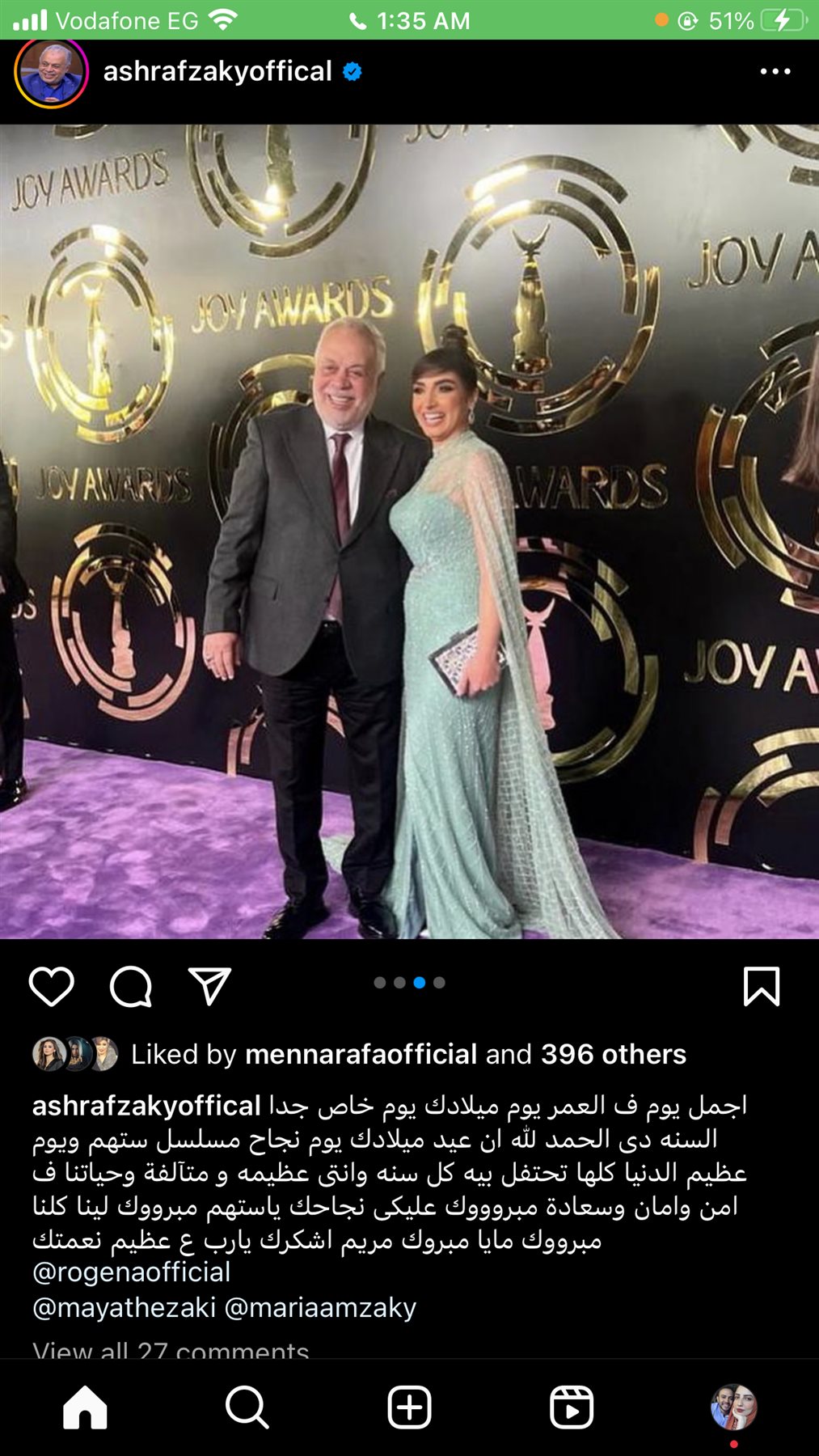The height and width of the screenshot is (1456, 819).
Task: Open the three-dot post options menu
Action: pos(775,72)
